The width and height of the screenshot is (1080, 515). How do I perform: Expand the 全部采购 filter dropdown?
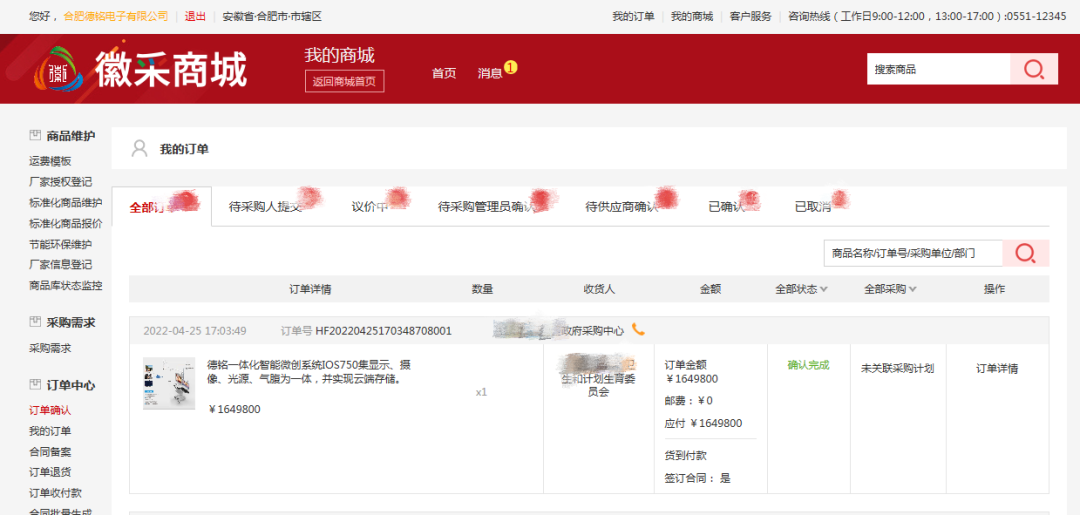[x=890, y=289]
